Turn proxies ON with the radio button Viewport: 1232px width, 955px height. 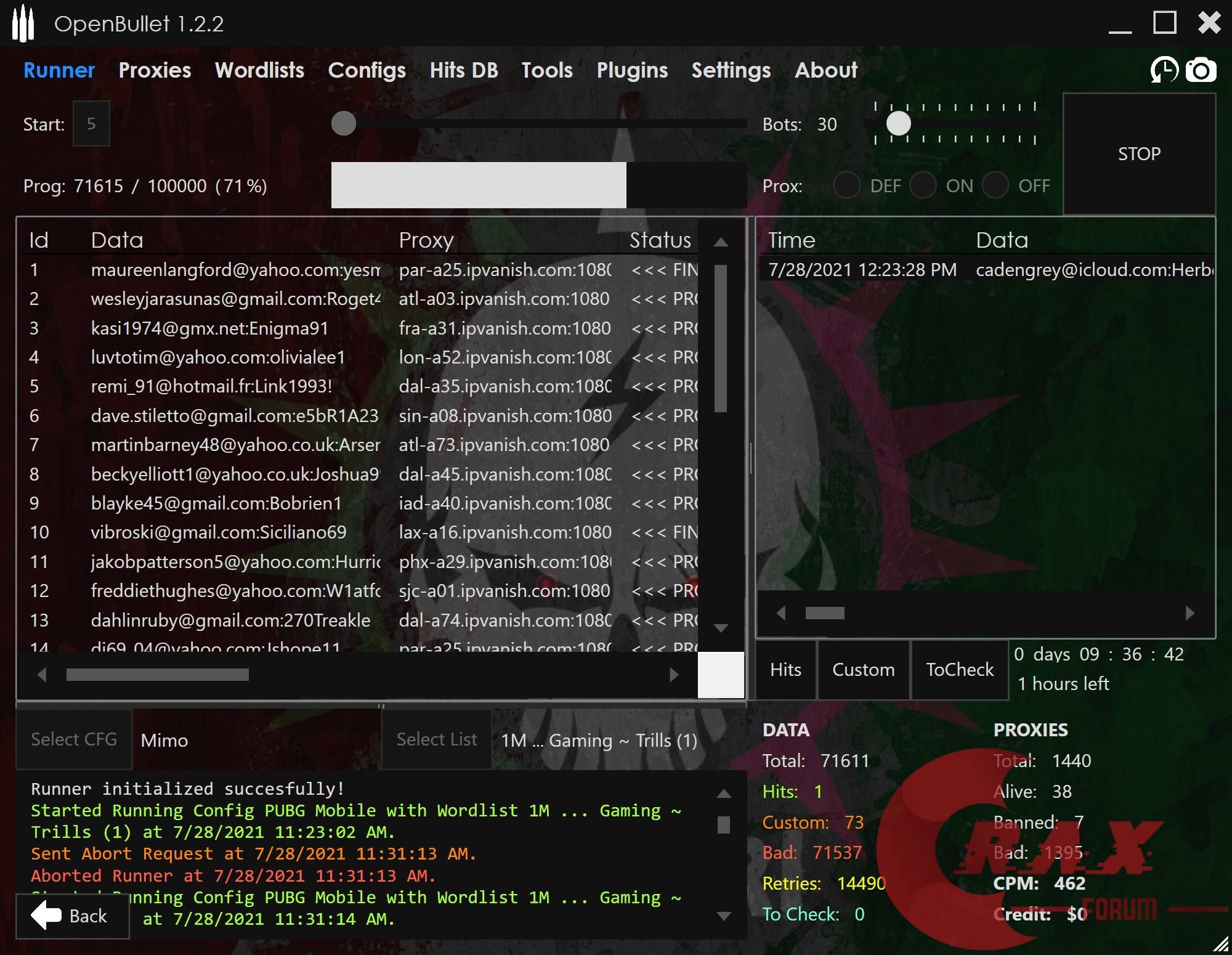[x=923, y=185]
